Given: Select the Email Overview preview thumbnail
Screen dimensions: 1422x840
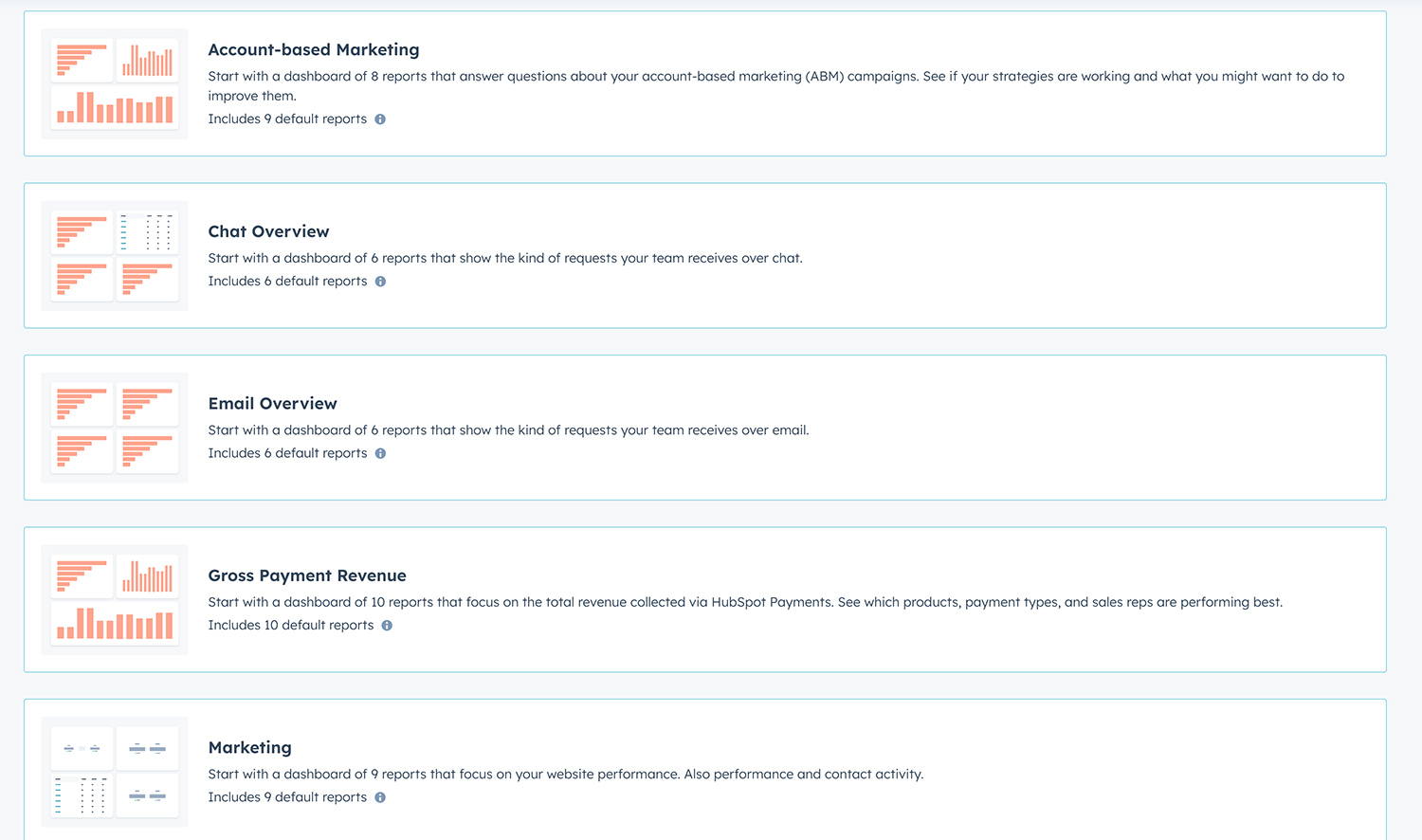Looking at the screenshot, I should click(115, 428).
